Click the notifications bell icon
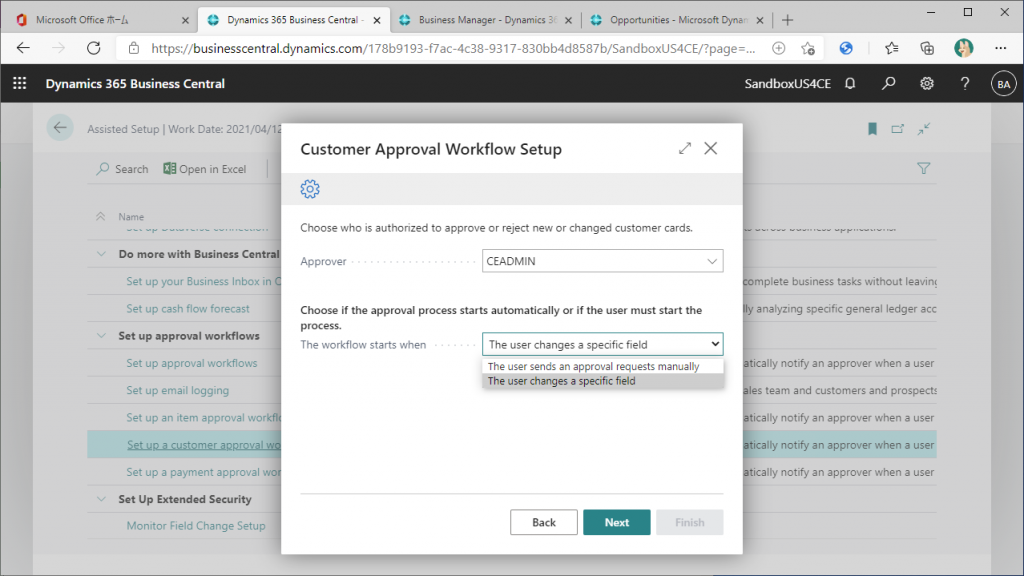The width and height of the screenshot is (1024, 576). 850,84
